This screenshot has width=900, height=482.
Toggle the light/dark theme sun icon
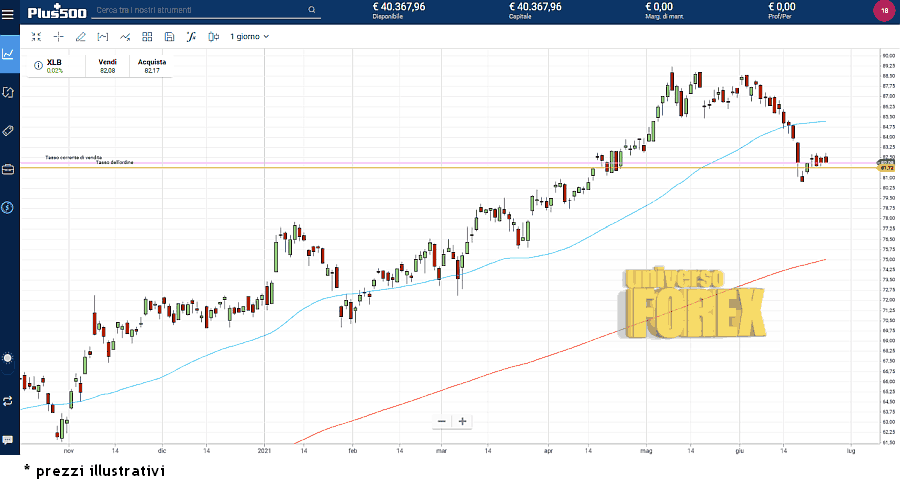[x=9, y=358]
